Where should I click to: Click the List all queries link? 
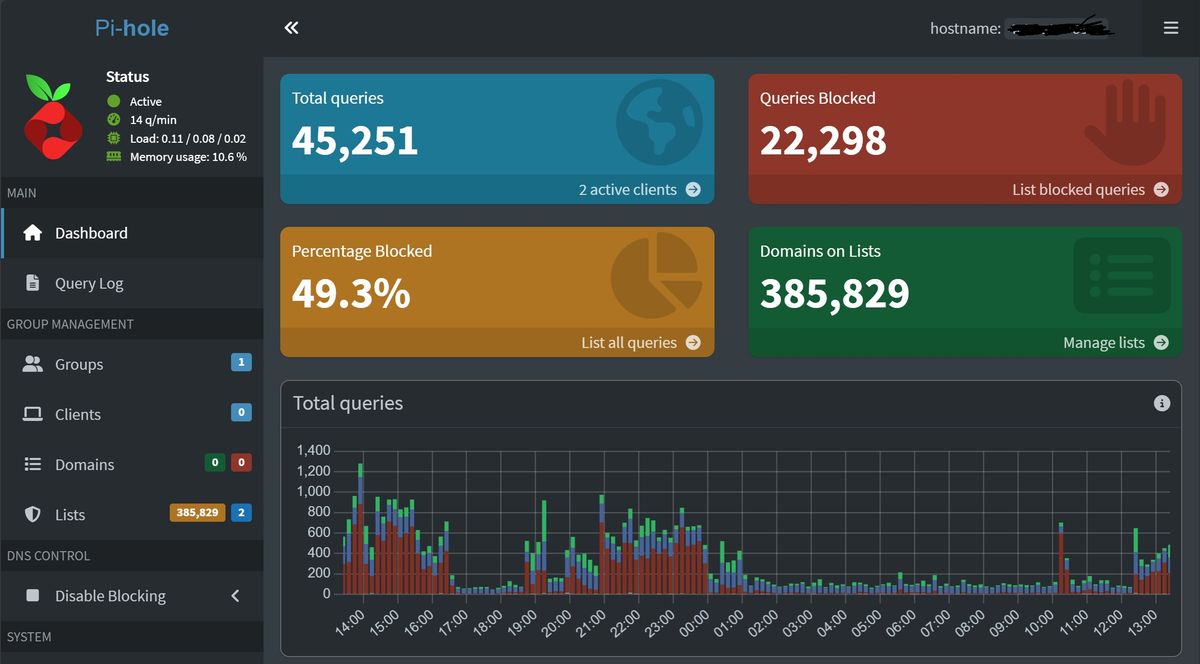click(632, 342)
